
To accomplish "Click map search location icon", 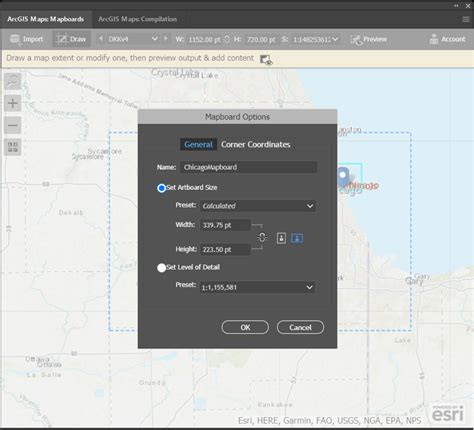I will point(13,81).
